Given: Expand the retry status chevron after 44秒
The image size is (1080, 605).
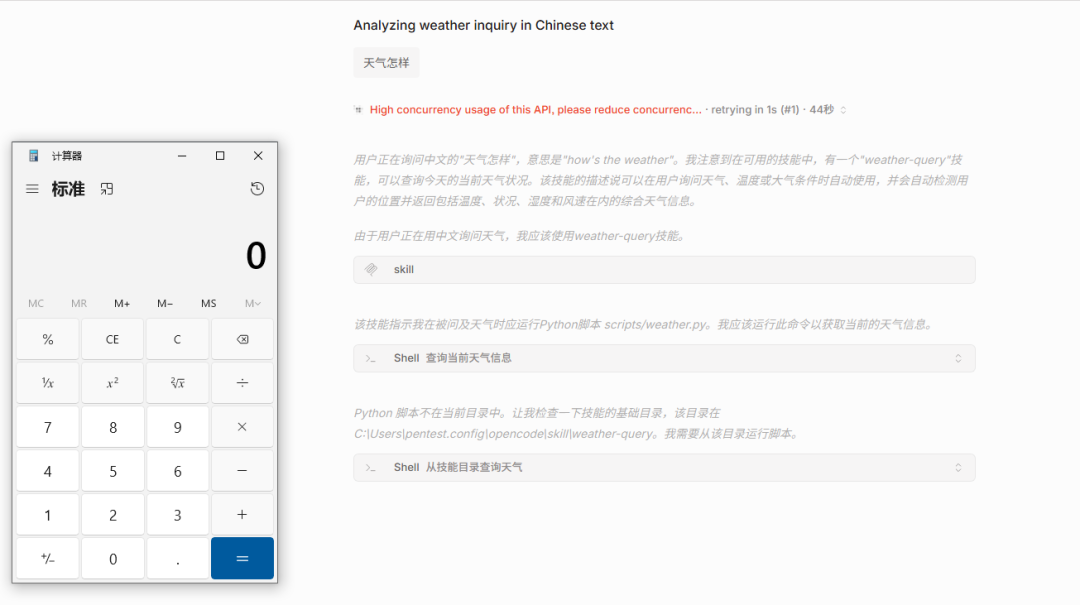Looking at the screenshot, I should (x=843, y=110).
